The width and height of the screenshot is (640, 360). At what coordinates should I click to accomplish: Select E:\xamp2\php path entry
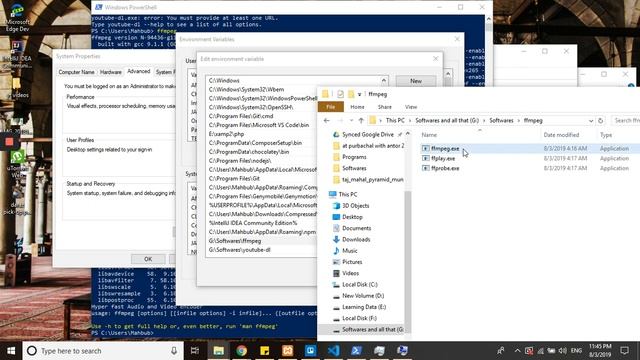(x=262, y=134)
